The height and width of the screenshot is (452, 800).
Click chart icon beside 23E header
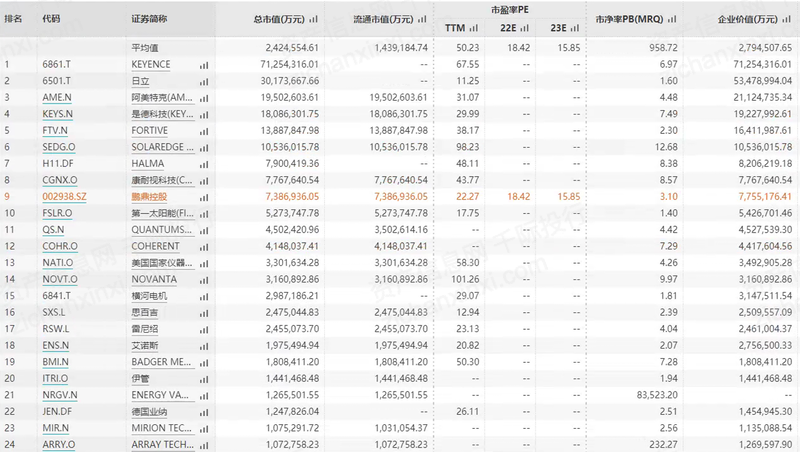(575, 28)
